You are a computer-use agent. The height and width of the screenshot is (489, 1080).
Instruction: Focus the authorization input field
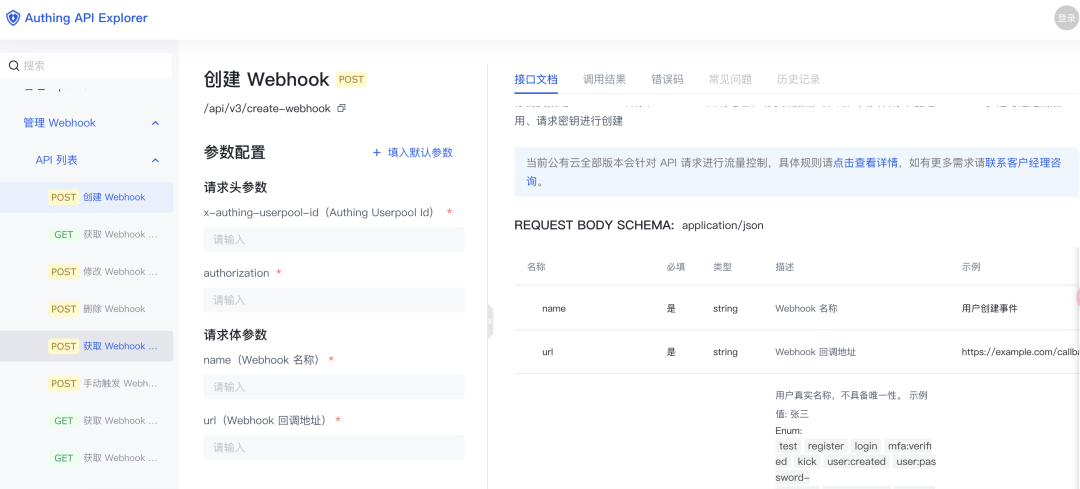click(x=333, y=300)
